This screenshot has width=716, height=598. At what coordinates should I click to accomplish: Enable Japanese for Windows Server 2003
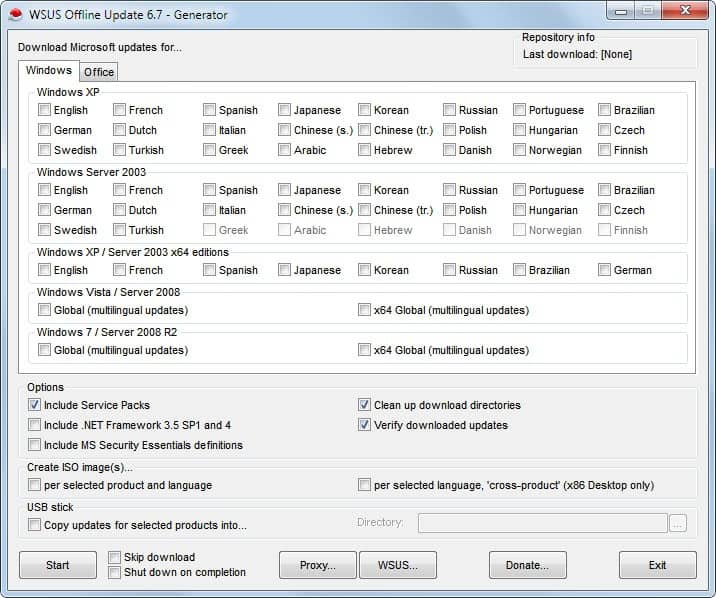285,190
